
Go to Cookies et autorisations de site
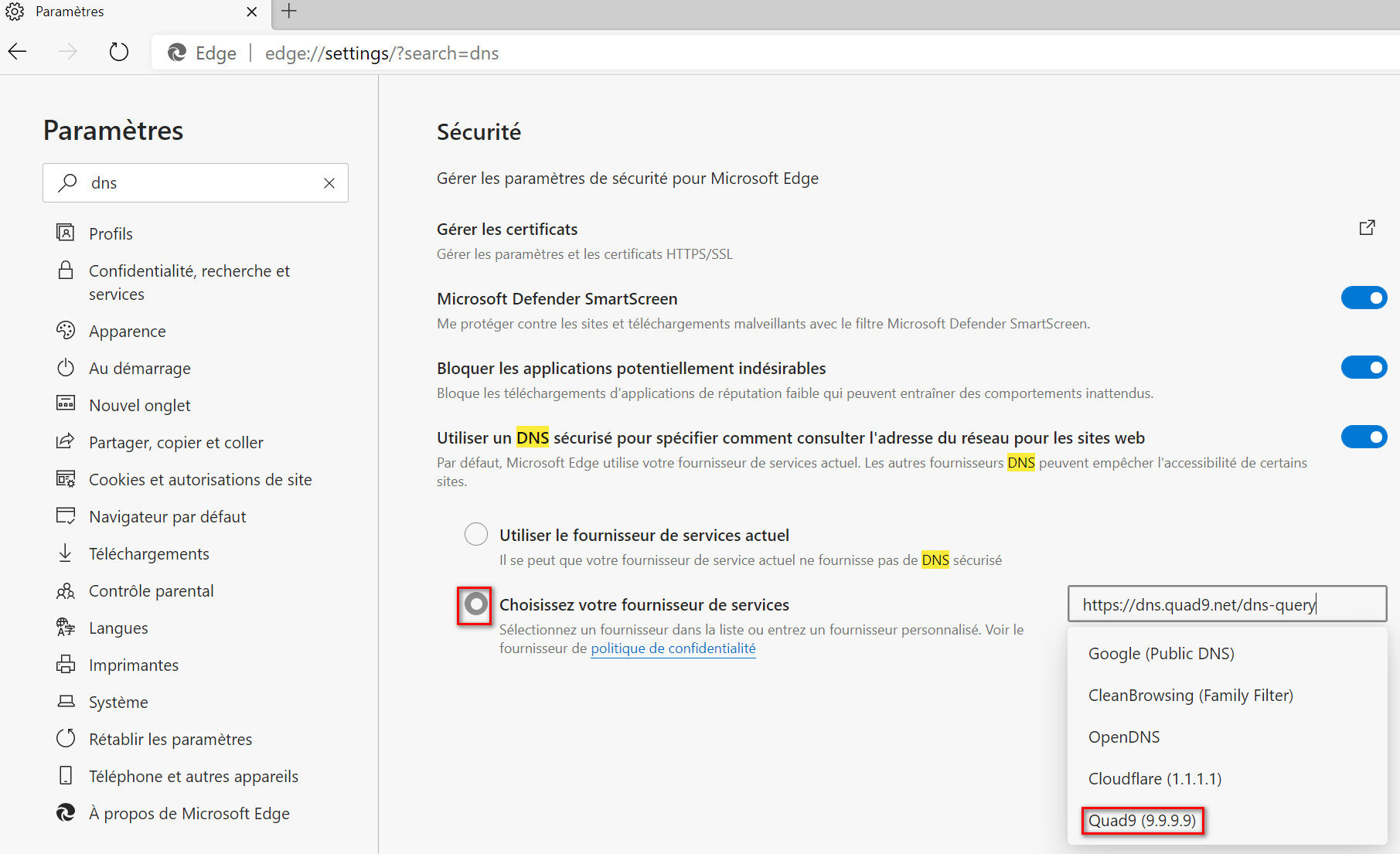[x=200, y=479]
